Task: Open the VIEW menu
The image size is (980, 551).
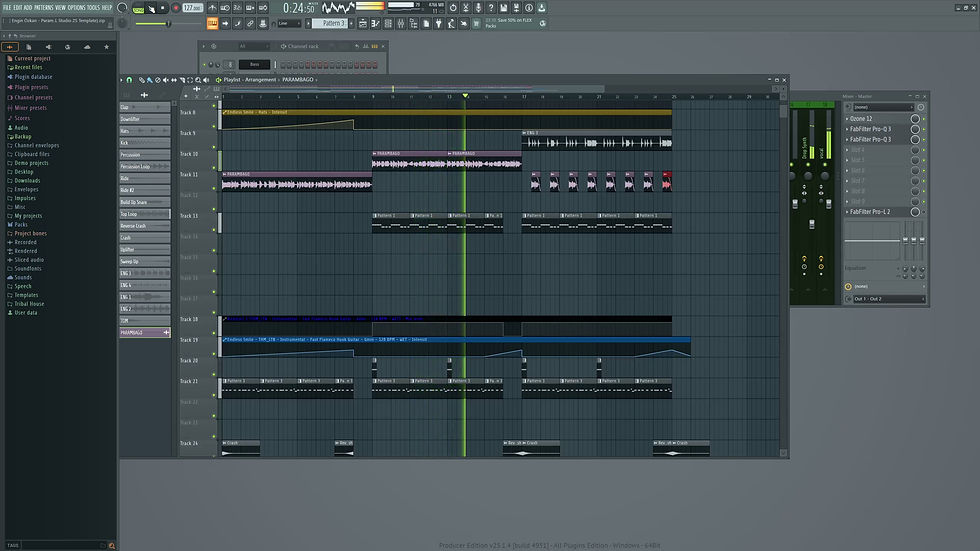Action: pyautogui.click(x=61, y=7)
